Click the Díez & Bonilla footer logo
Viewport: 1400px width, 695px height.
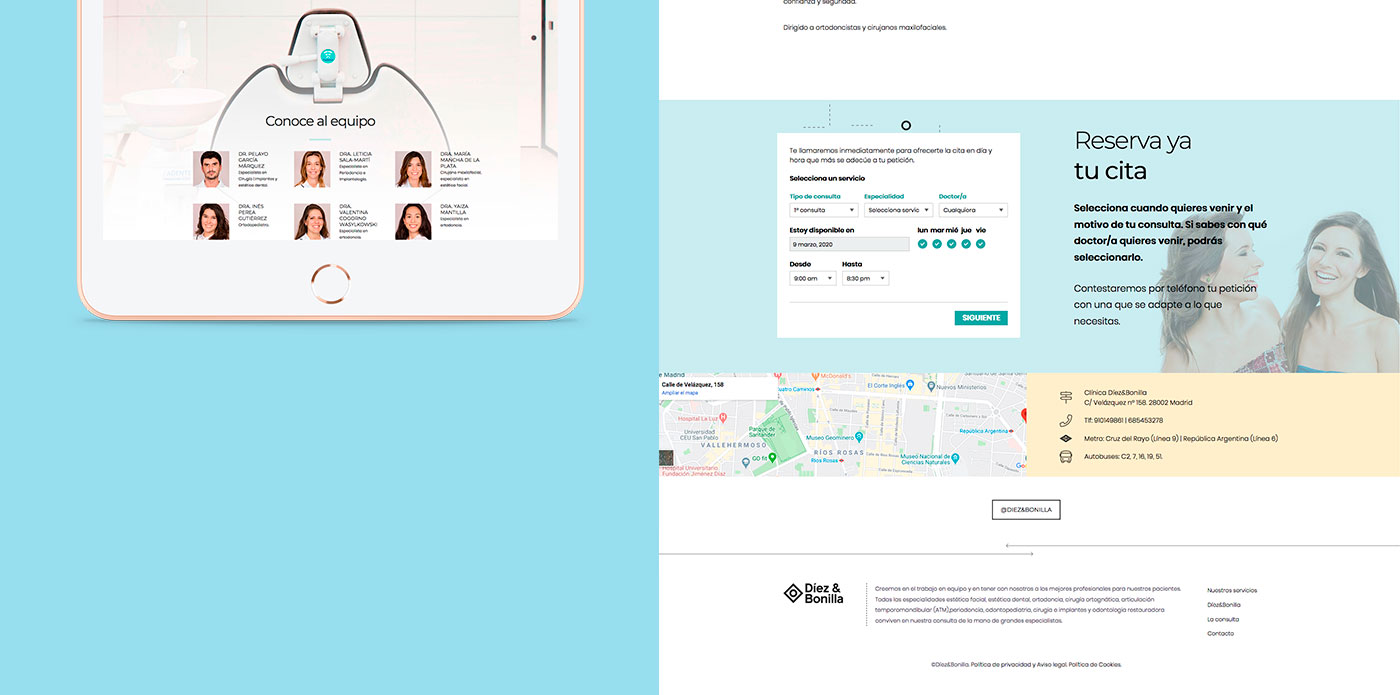tap(813, 593)
